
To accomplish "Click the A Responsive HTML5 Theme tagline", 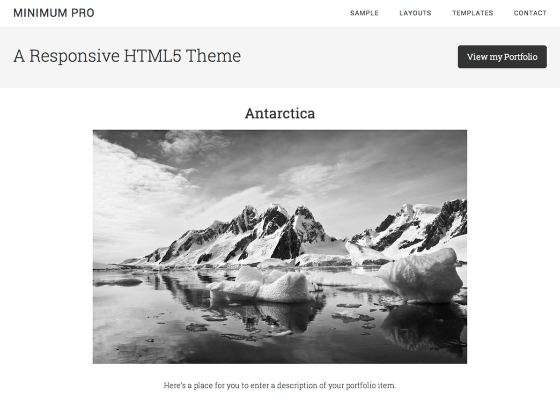I will pos(127,56).
